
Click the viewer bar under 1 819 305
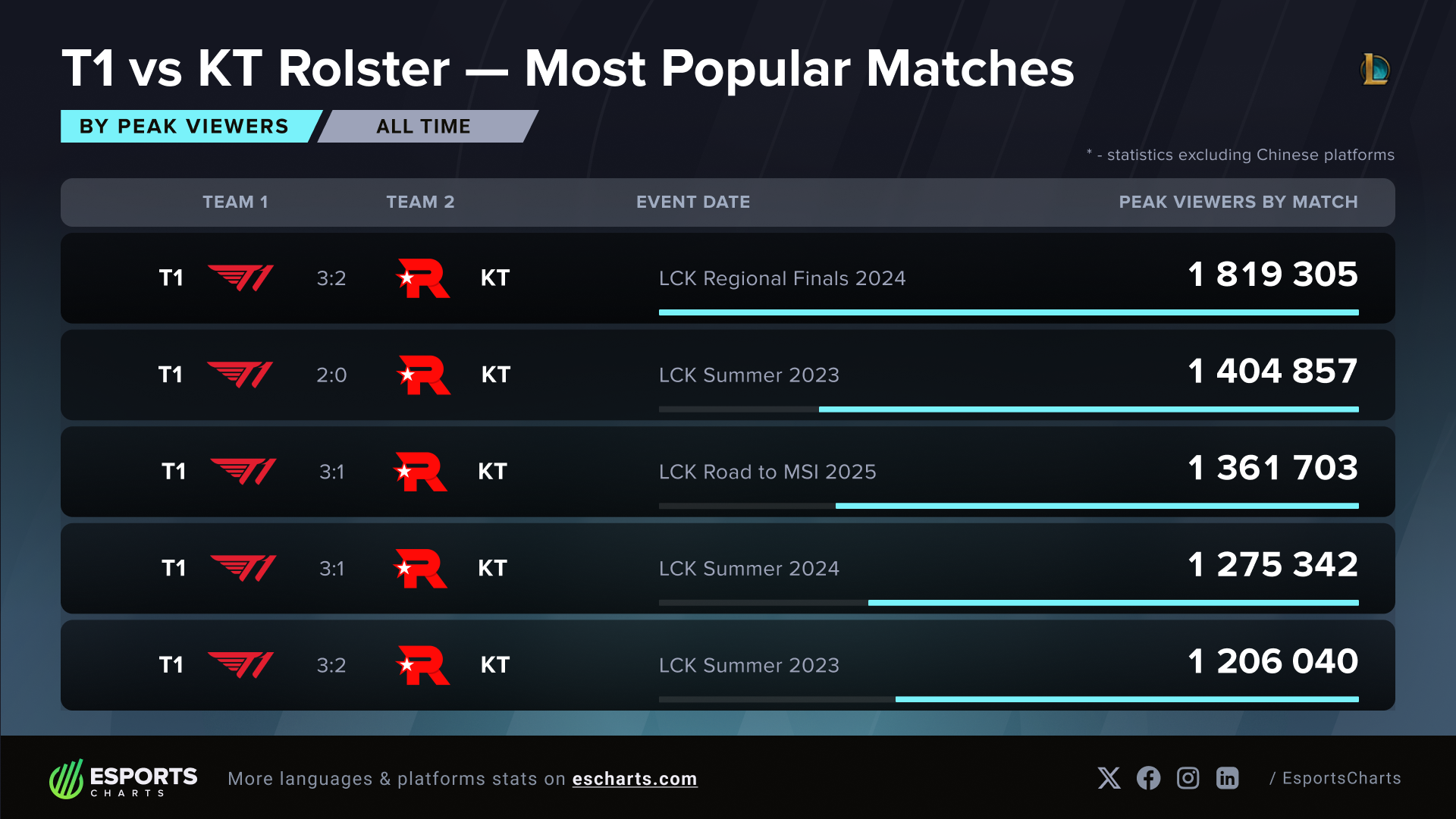tap(1009, 312)
